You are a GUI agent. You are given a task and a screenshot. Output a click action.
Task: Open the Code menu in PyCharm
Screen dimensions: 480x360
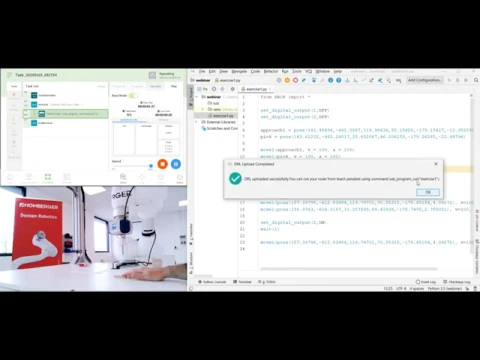point(255,71)
